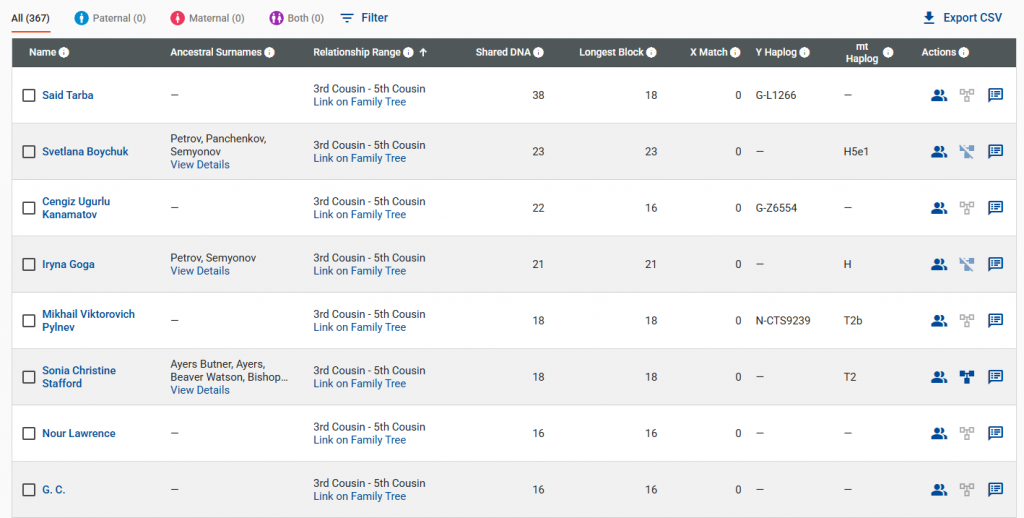Sort by Relationship Range arrow
1024x518 pixels.
tap(423, 53)
